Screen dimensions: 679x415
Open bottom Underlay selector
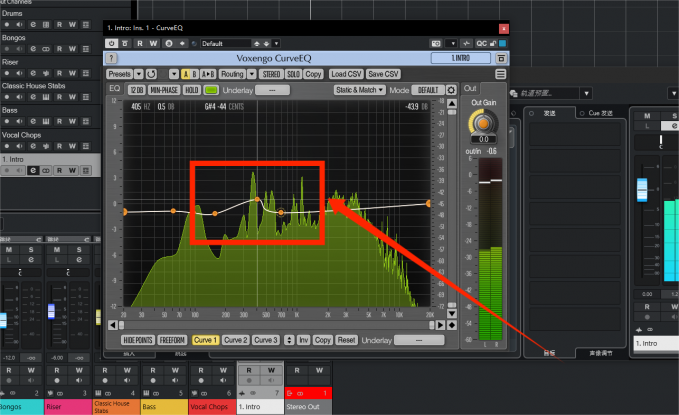419,340
